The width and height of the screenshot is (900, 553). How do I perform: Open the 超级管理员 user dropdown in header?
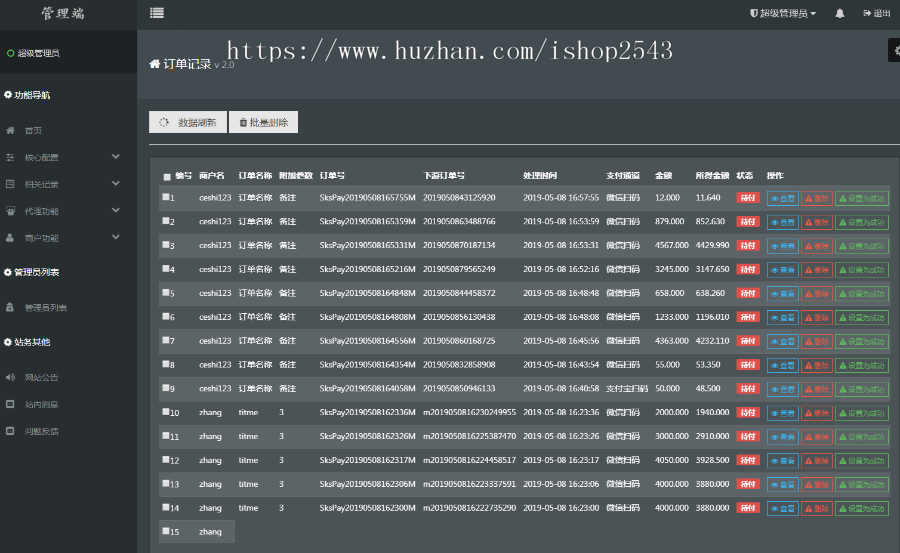point(783,14)
